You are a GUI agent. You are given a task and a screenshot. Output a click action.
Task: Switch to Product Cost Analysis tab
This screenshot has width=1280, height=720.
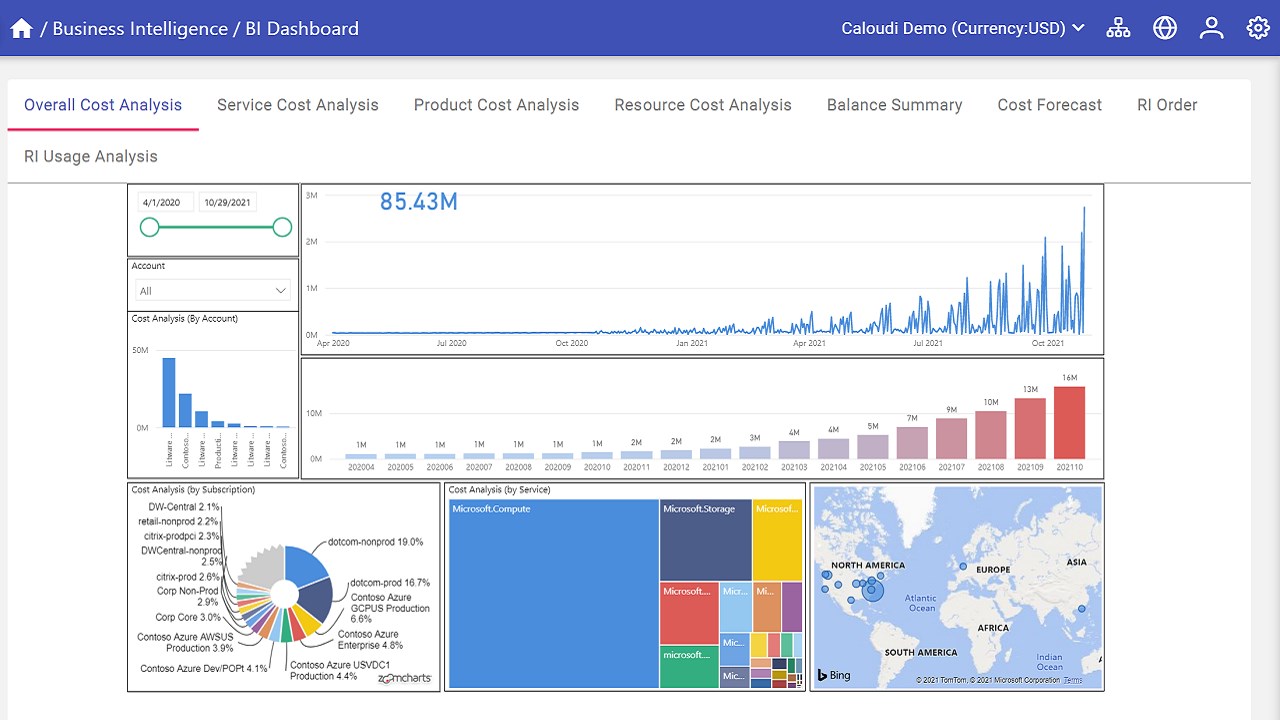(496, 105)
